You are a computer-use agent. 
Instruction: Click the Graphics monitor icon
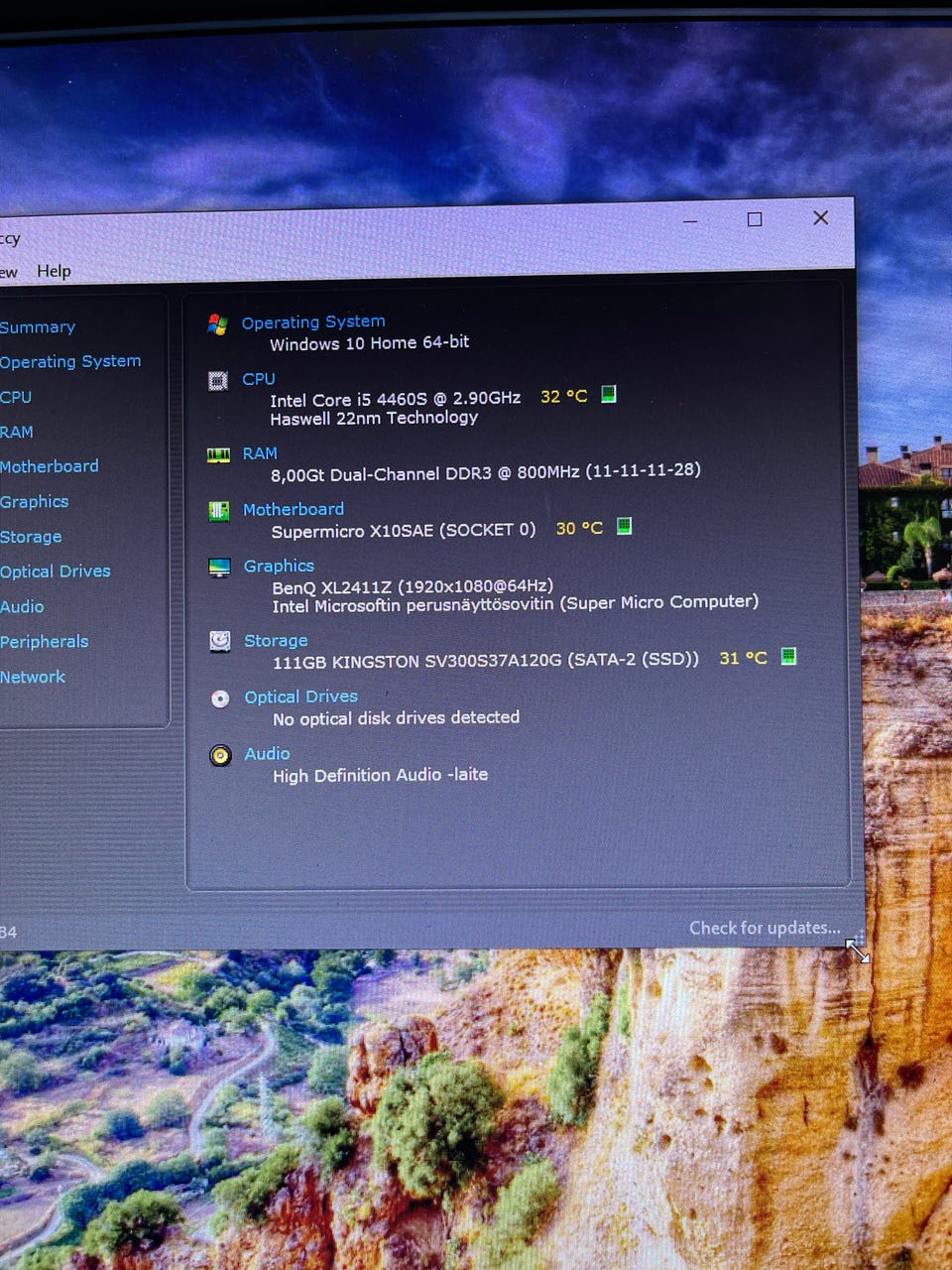[219, 568]
